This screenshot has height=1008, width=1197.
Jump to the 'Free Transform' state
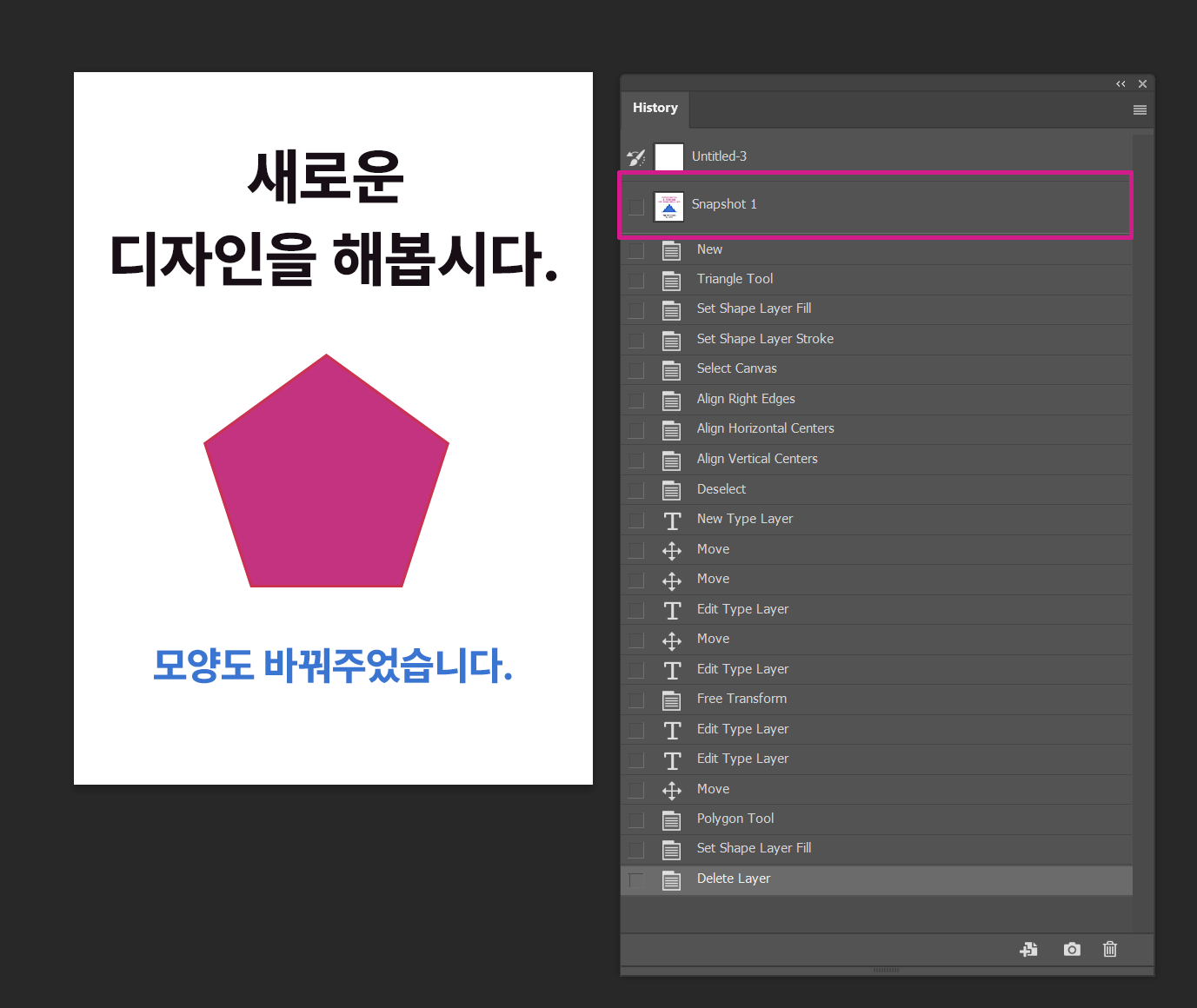pyautogui.click(x=741, y=699)
